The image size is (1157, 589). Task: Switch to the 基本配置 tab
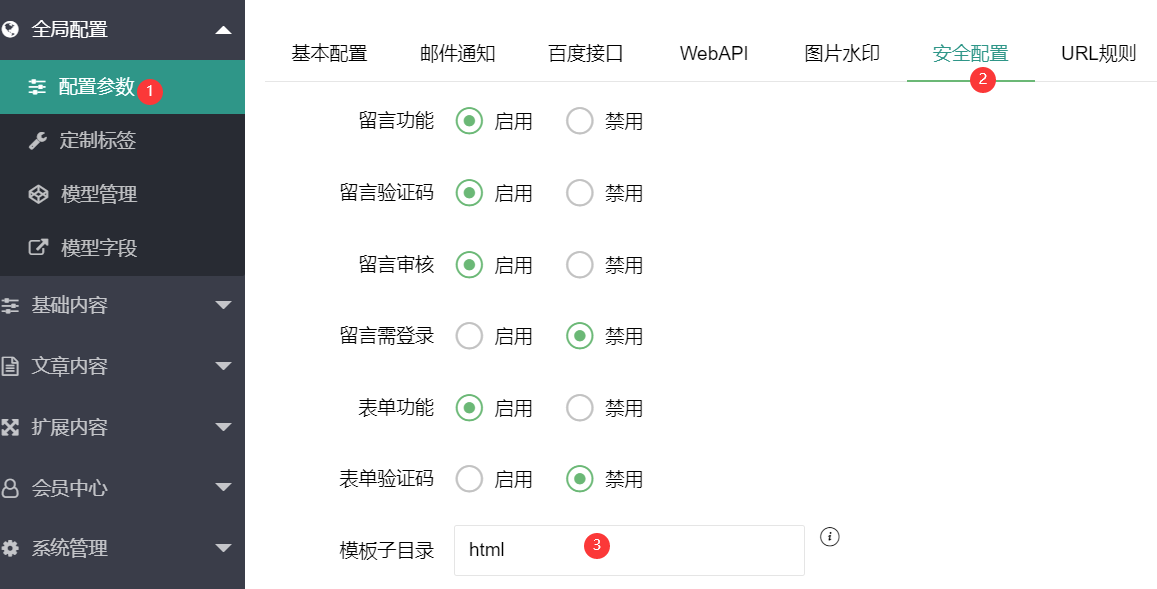pyautogui.click(x=329, y=54)
